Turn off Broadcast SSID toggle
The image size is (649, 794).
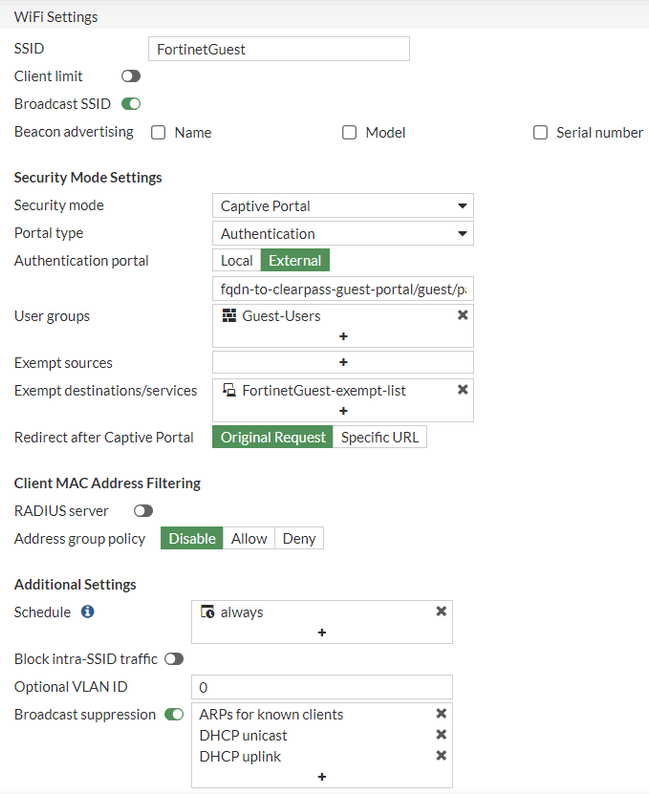pos(131,104)
